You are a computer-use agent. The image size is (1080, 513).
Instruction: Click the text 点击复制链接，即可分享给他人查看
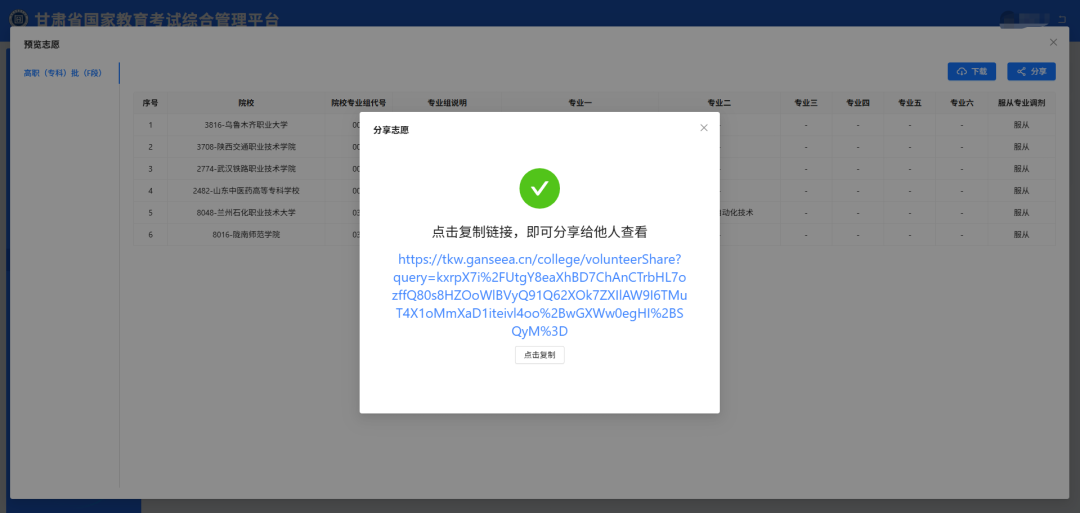point(539,232)
